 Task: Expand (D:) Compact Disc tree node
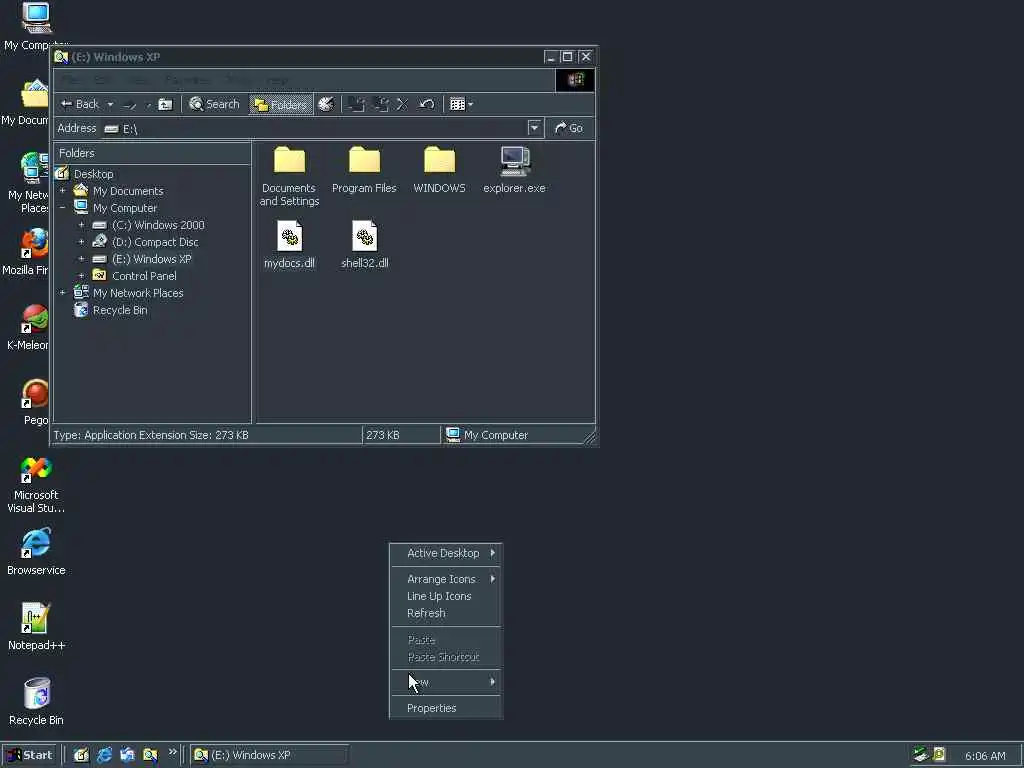pyautogui.click(x=82, y=242)
